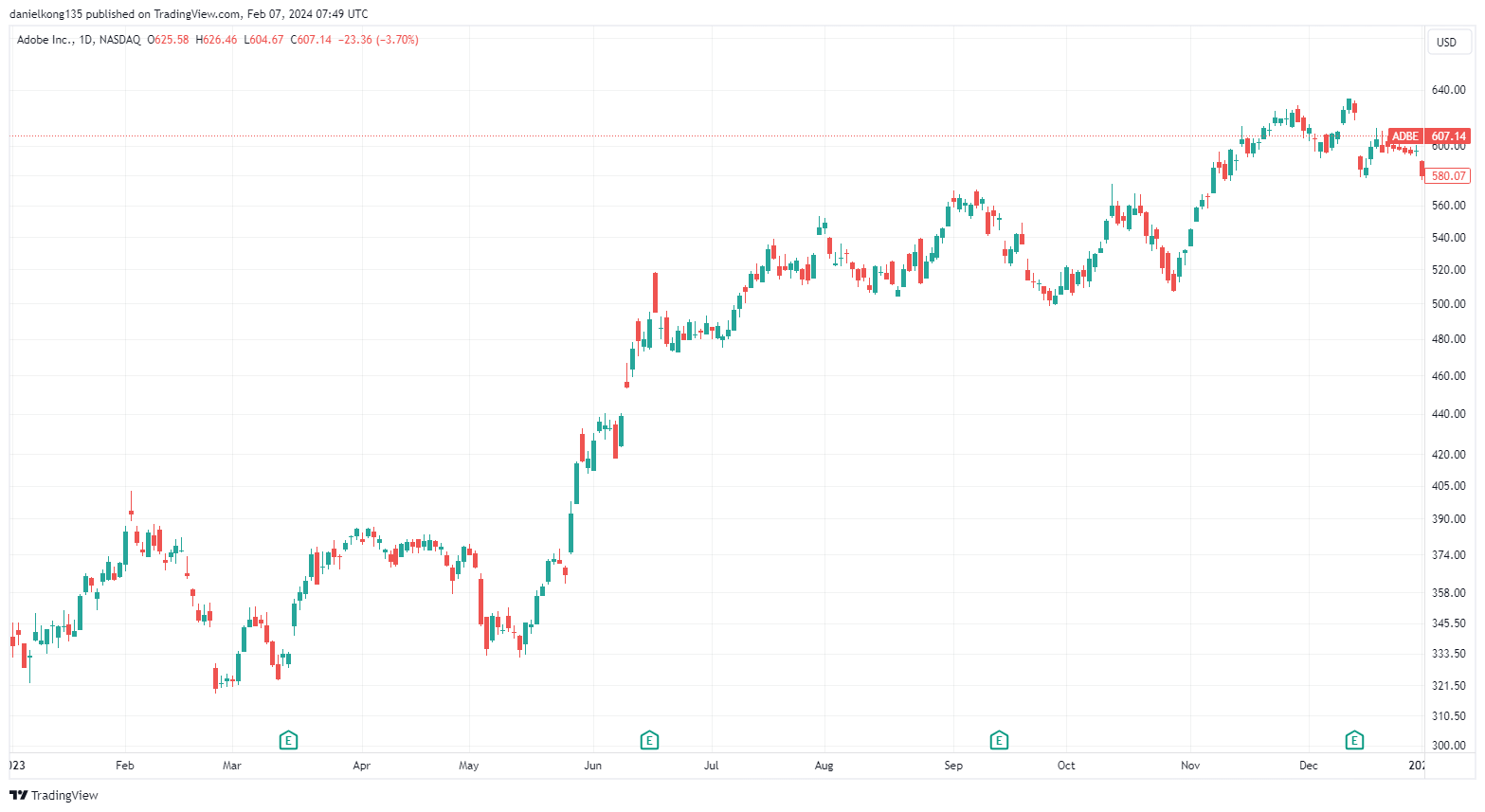Open the September earnings E marker

click(999, 740)
